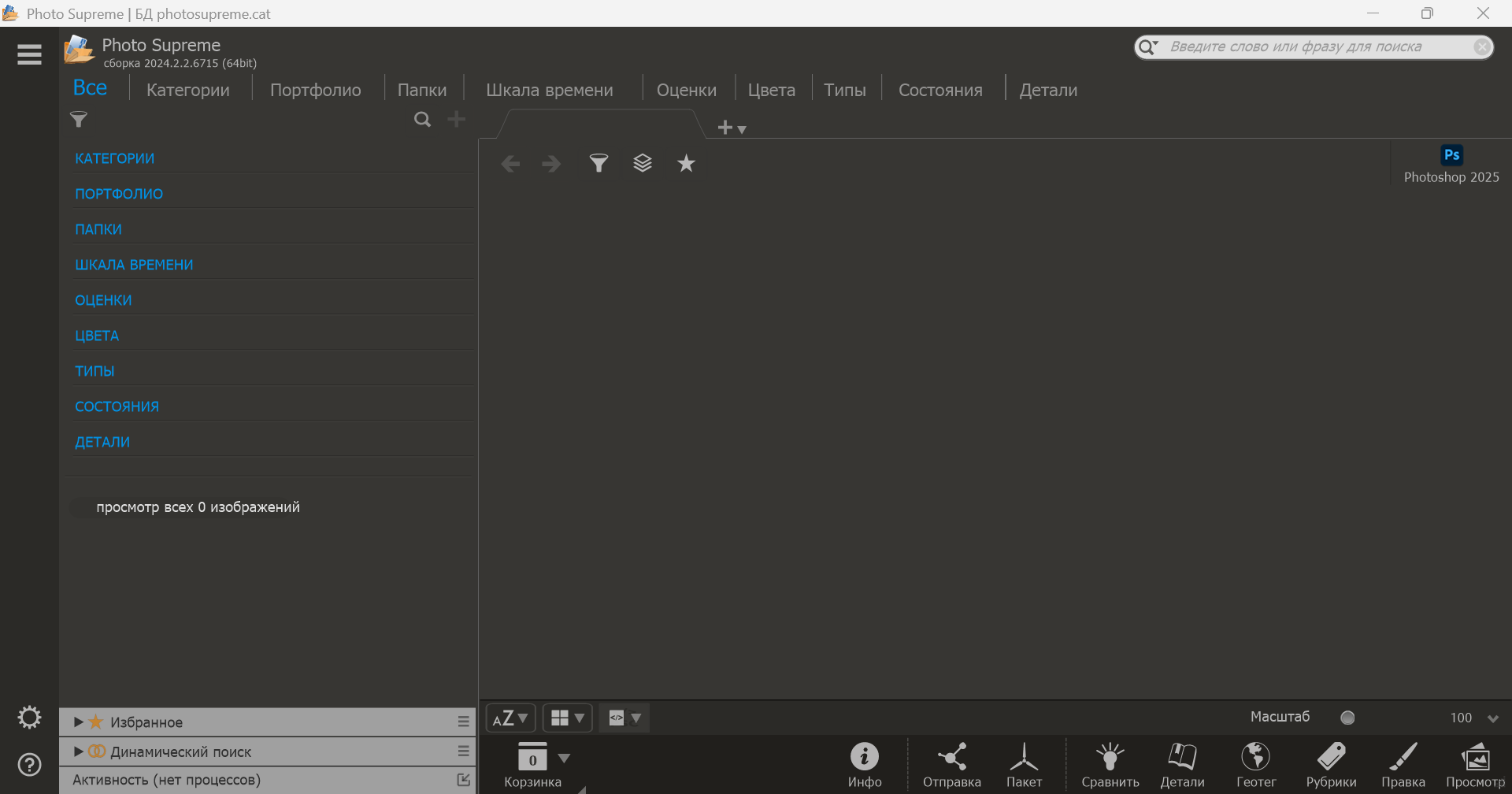This screenshot has width=1512, height=794.
Task: Open the Корзинка image basket
Action: [x=532, y=765]
